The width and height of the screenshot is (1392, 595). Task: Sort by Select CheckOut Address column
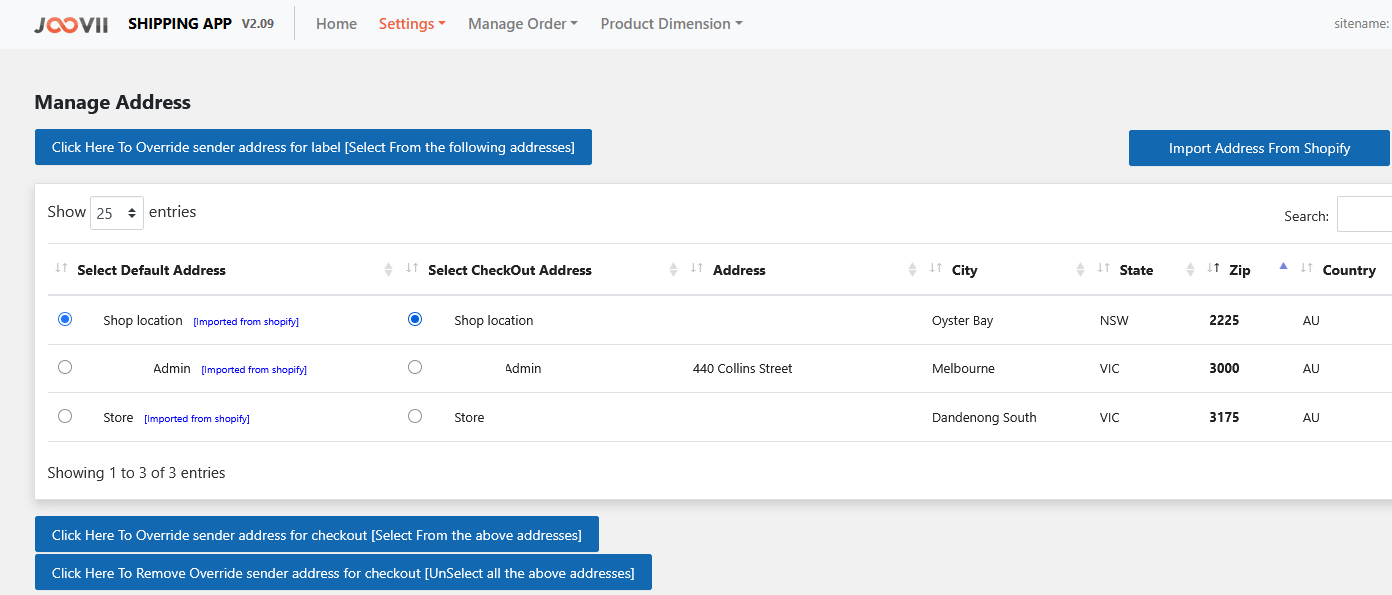[x=509, y=270]
